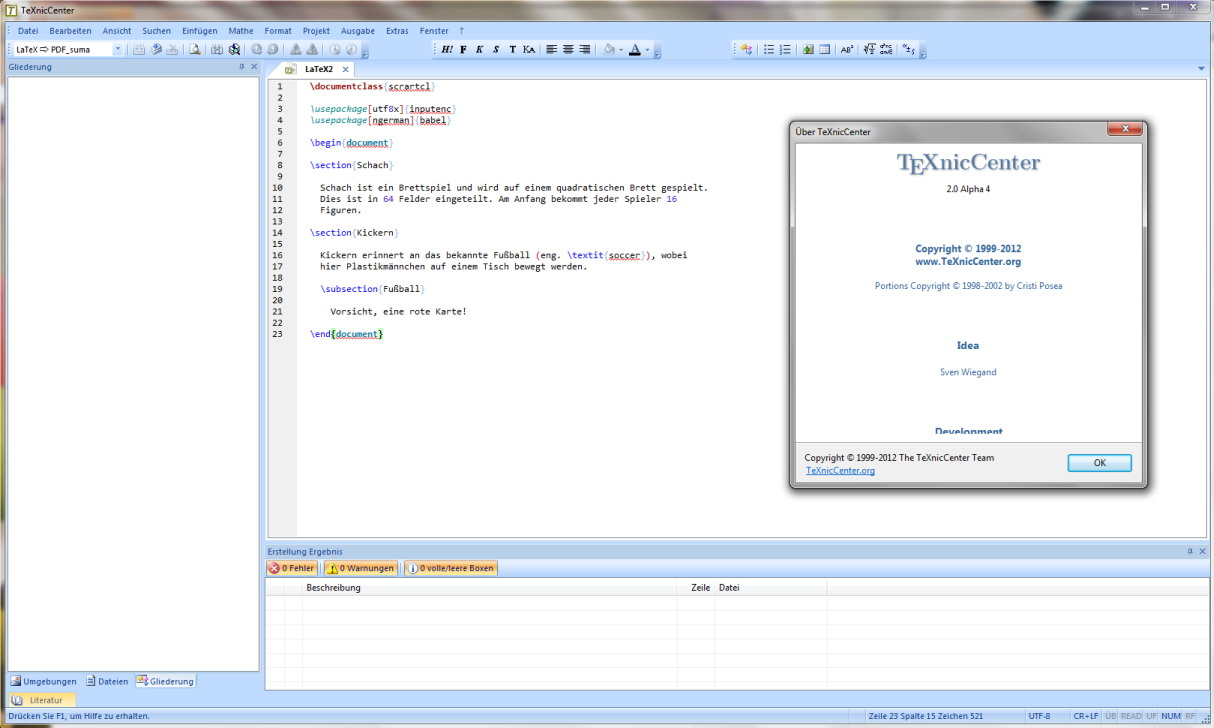The height and width of the screenshot is (728, 1214).
Task: Align text left in the format toolbar
Action: click(551, 49)
